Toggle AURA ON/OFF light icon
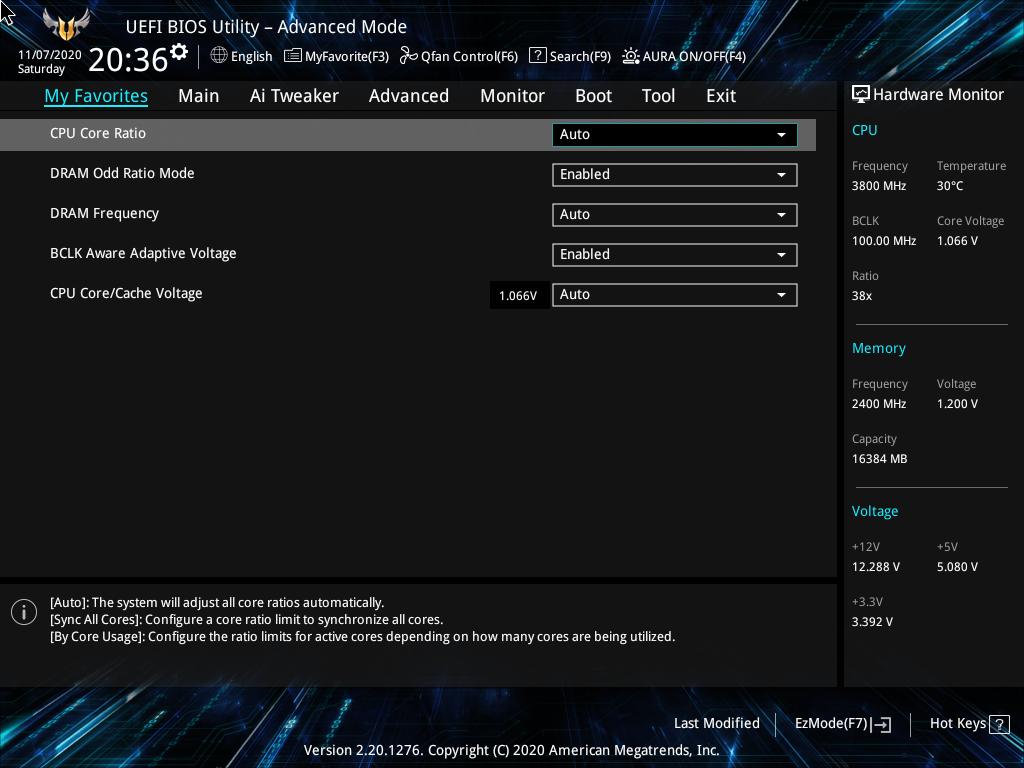Viewport: 1024px width, 768px height. [x=631, y=56]
